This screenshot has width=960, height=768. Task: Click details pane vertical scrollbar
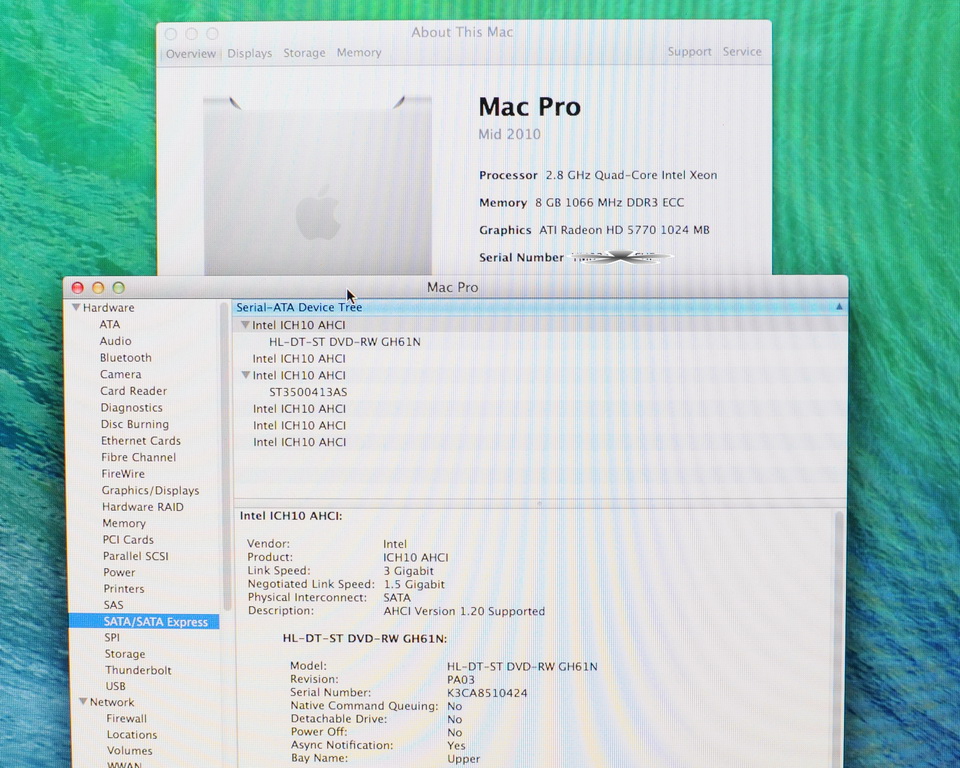pos(838,637)
